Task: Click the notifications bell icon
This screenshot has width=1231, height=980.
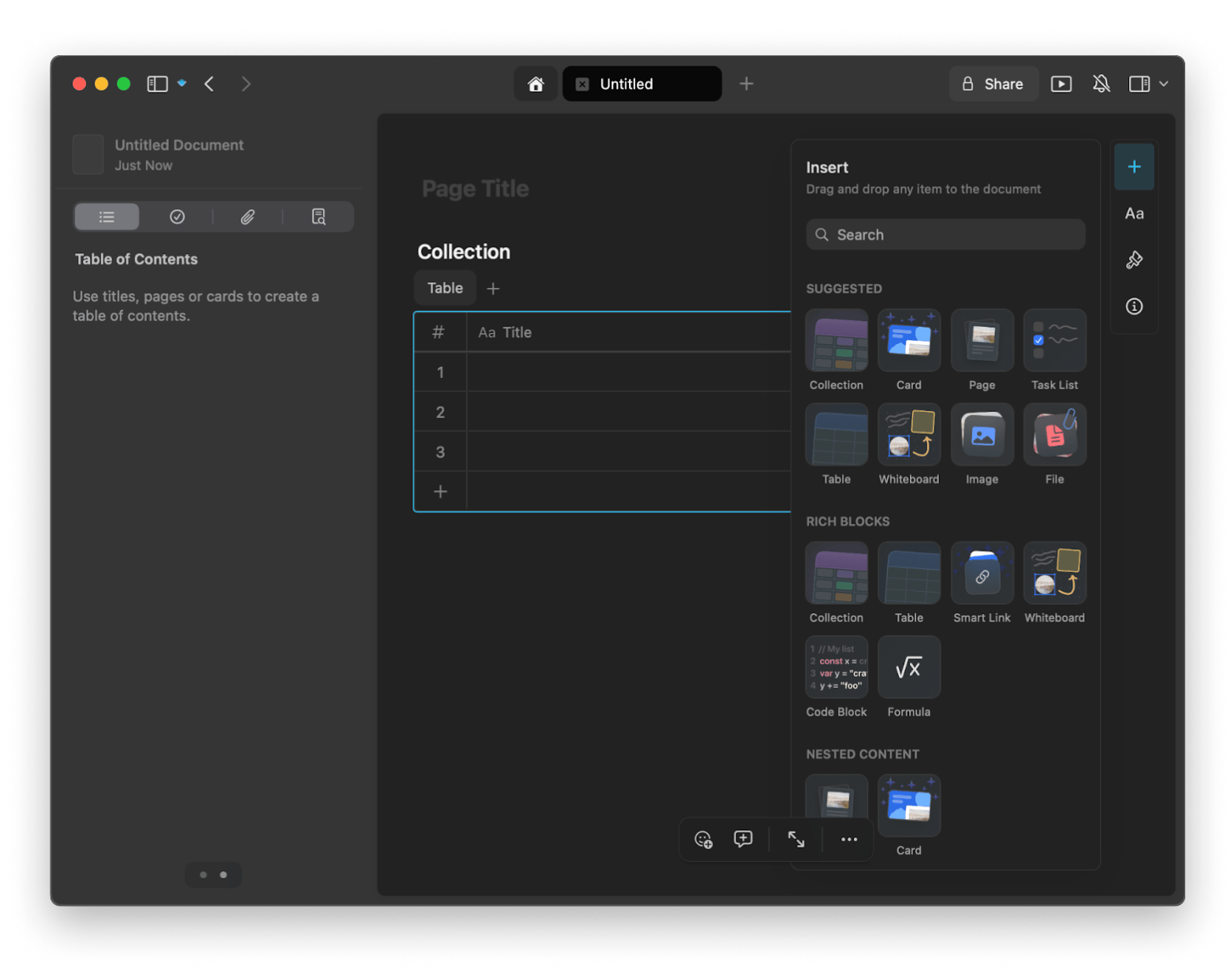Action: (1101, 84)
